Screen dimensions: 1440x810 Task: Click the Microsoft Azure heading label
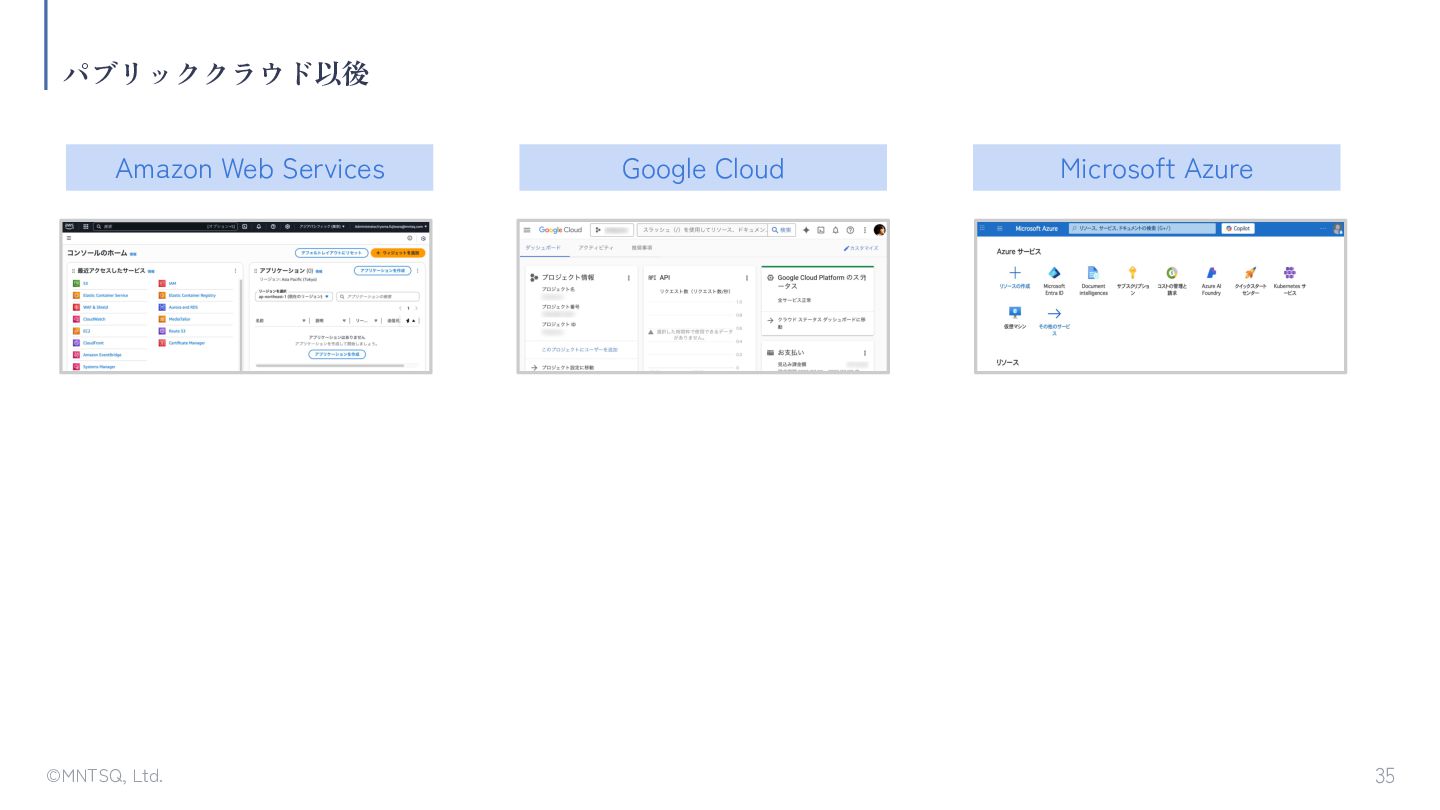click(x=1156, y=168)
